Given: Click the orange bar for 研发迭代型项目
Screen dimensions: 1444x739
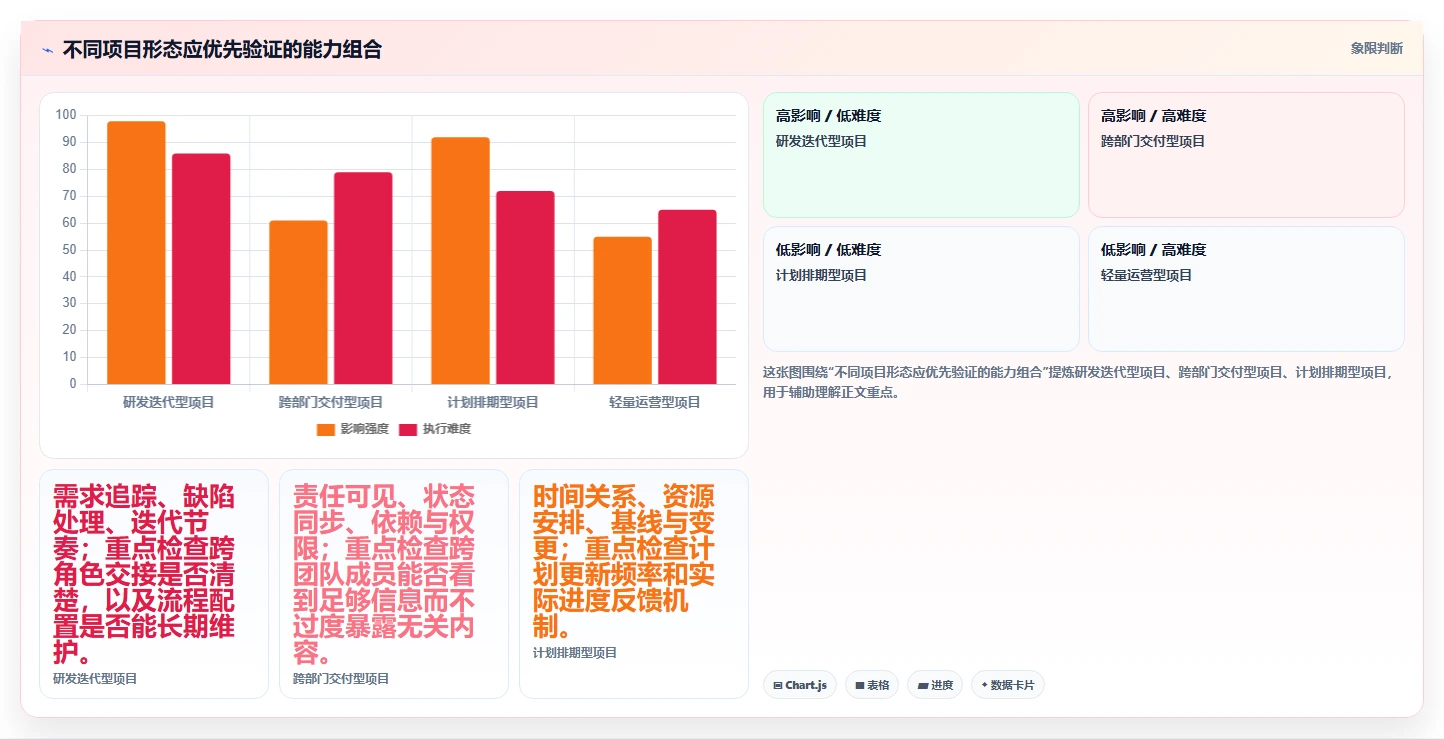Looking at the screenshot, I should tap(136, 252).
